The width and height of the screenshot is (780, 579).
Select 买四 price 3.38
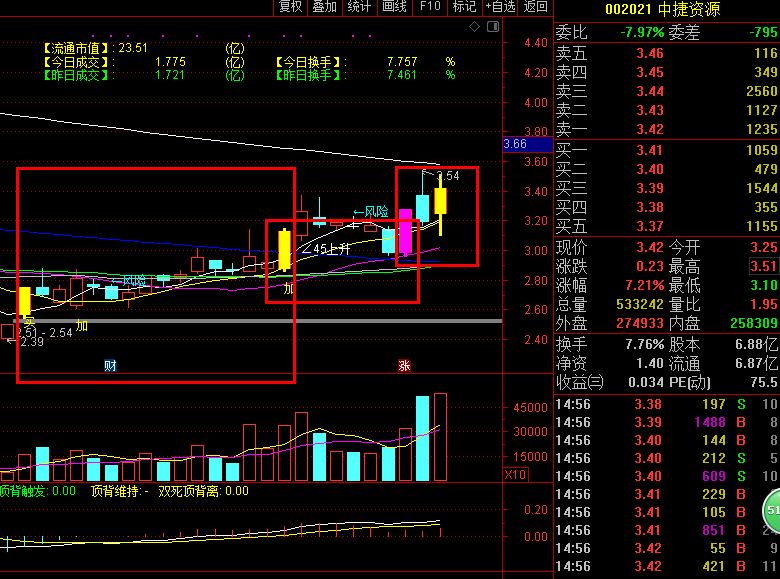pos(650,207)
